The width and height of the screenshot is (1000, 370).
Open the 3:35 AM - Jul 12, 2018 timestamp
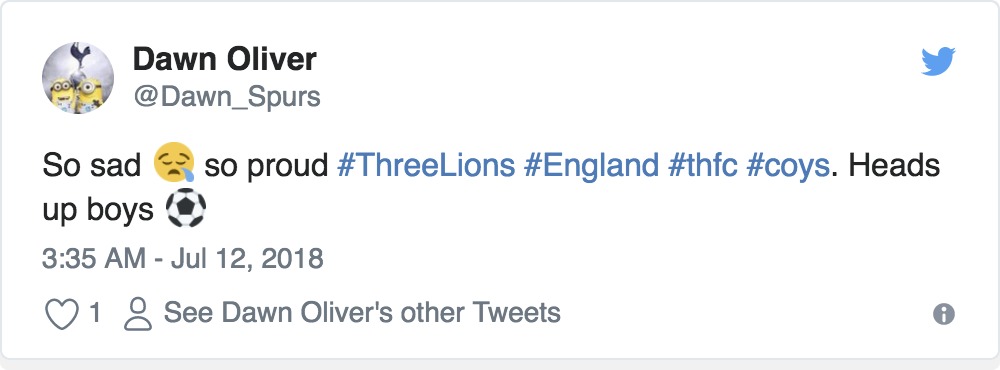pos(183,259)
